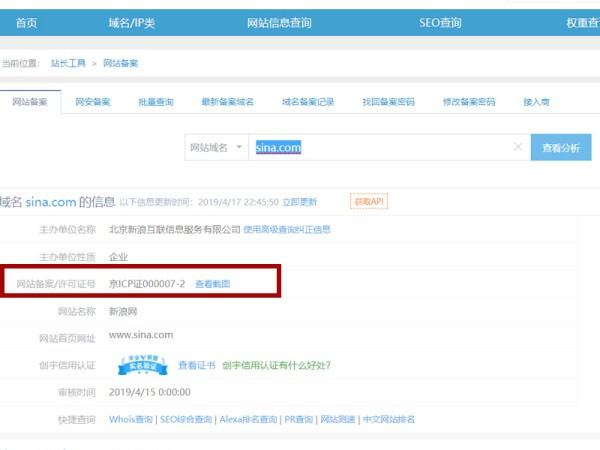Open the Whois查询 quick link
Viewport: 600px width, 450px height.
pos(131,419)
